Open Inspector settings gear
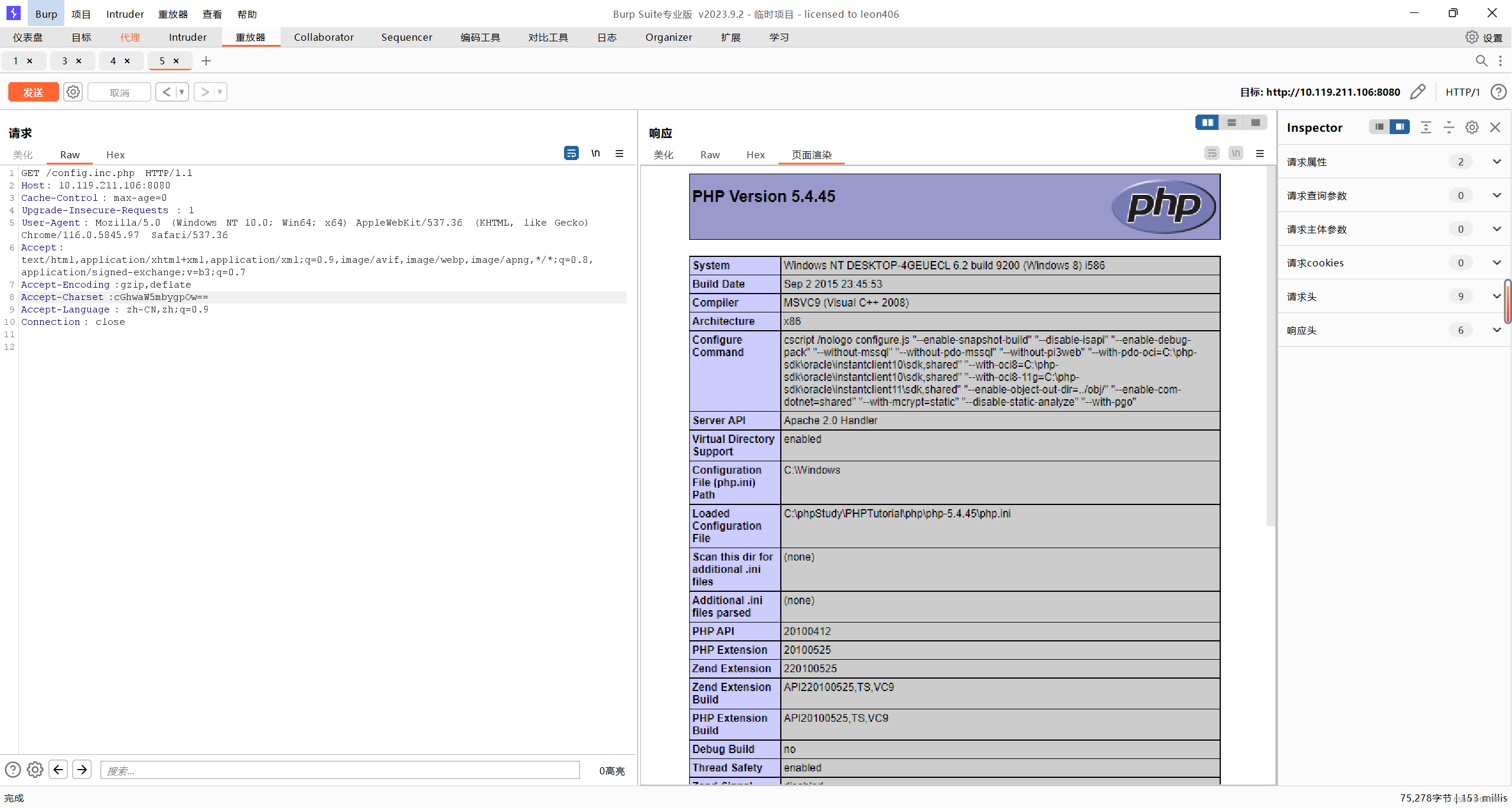Image resolution: width=1512 pixels, height=808 pixels. tap(1472, 127)
